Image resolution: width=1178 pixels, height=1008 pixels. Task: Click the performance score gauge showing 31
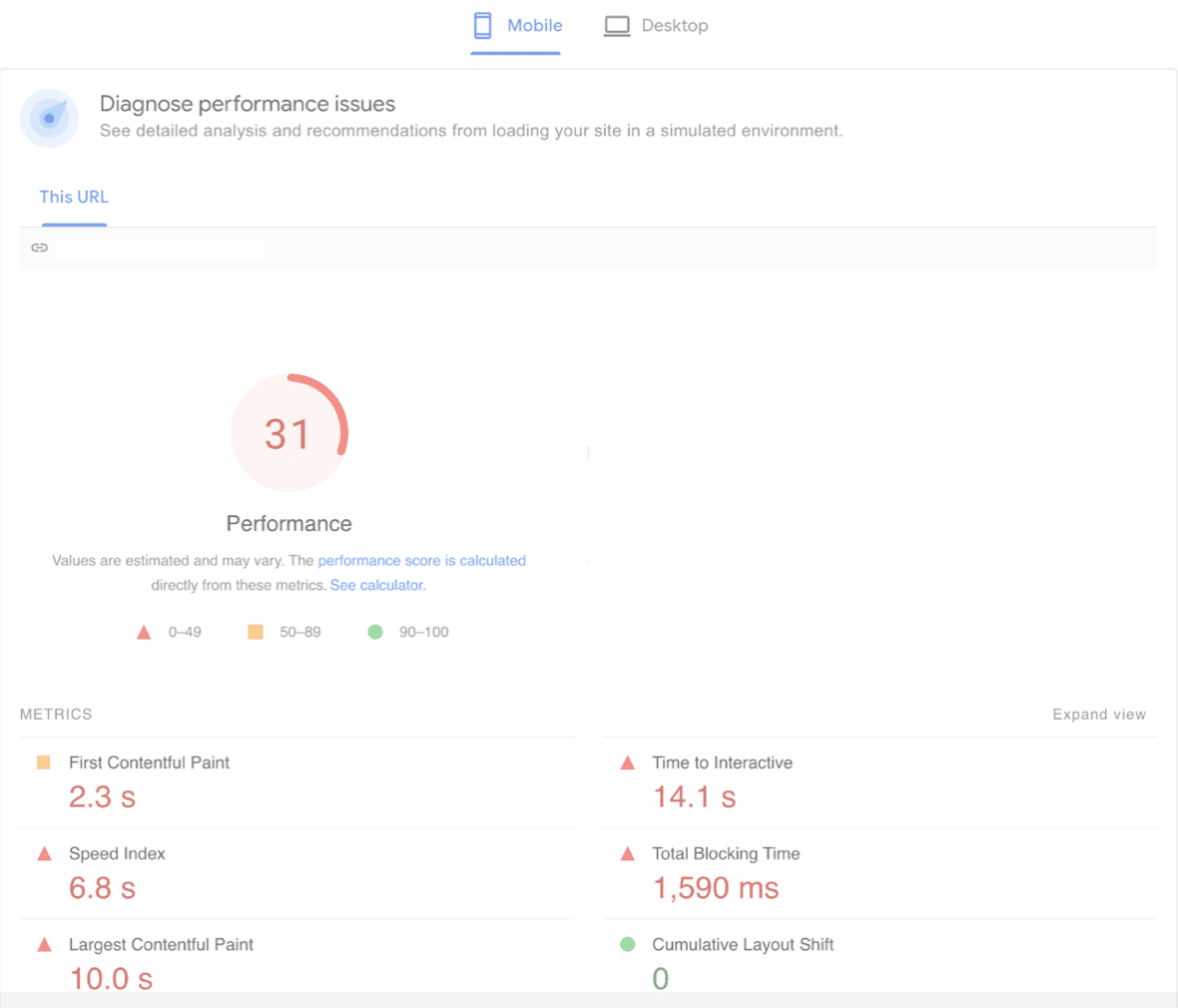coord(289,433)
